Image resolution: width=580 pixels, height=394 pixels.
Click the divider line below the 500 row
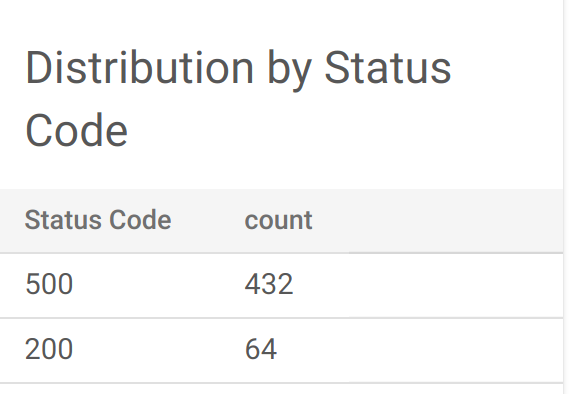click(x=281, y=318)
